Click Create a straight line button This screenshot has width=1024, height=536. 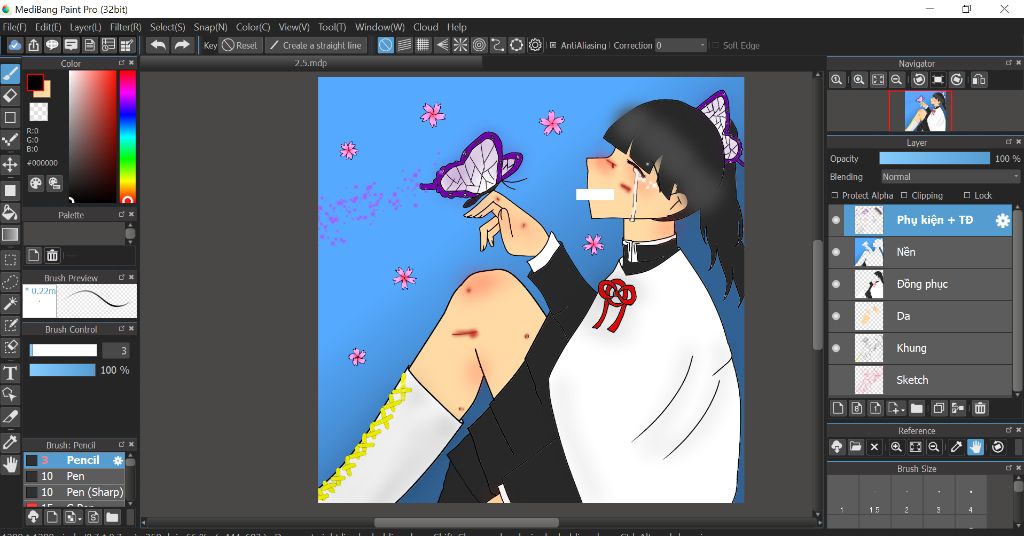coord(316,45)
